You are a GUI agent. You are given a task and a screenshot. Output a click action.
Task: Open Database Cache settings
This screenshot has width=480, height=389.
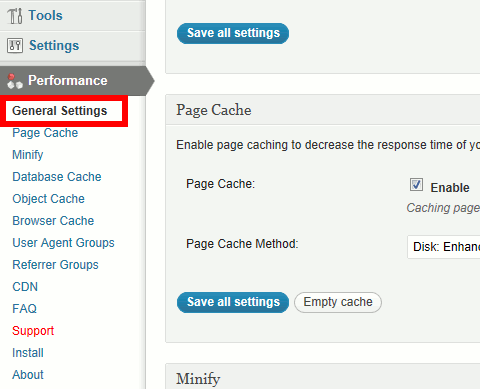click(57, 177)
